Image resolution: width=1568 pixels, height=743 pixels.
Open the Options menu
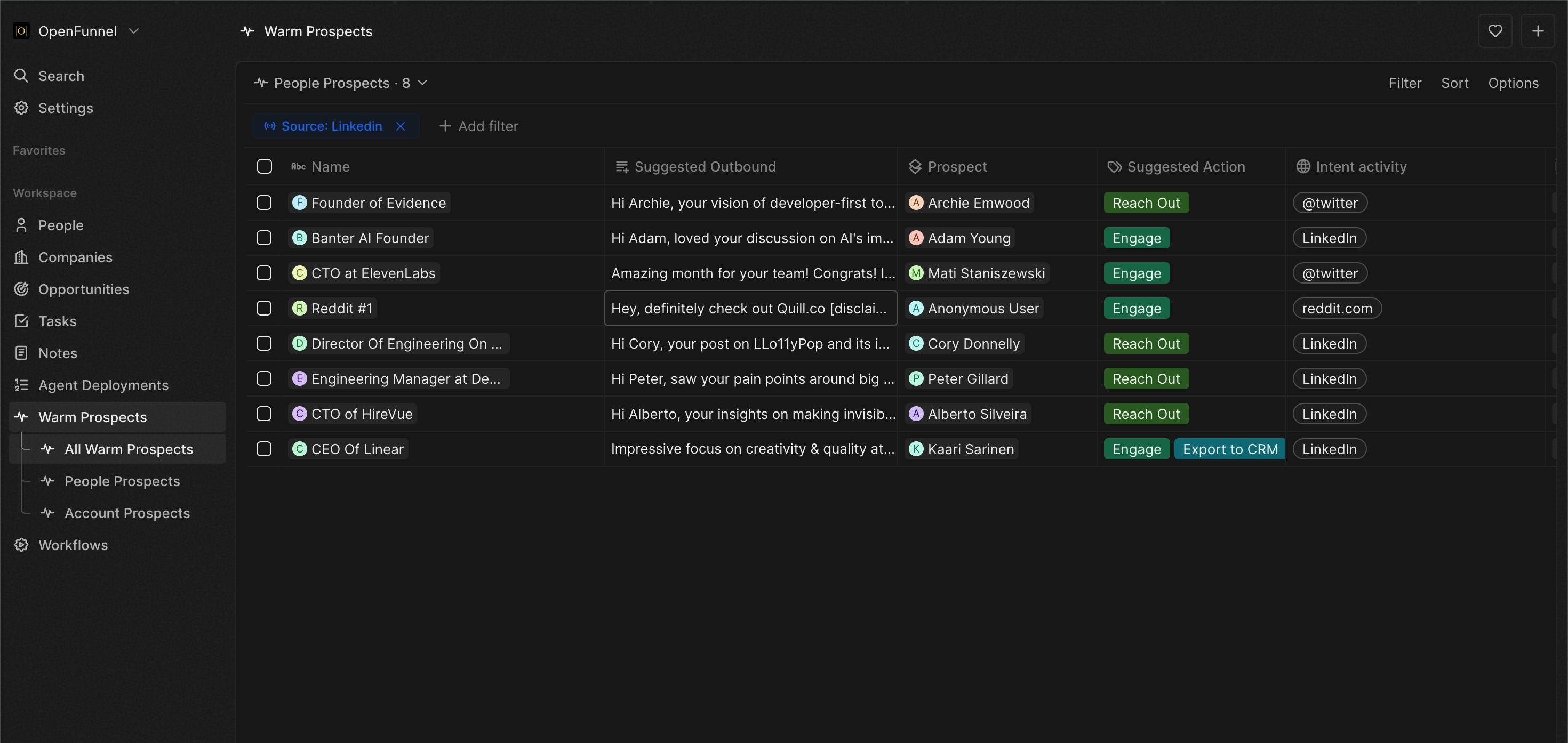(1513, 83)
